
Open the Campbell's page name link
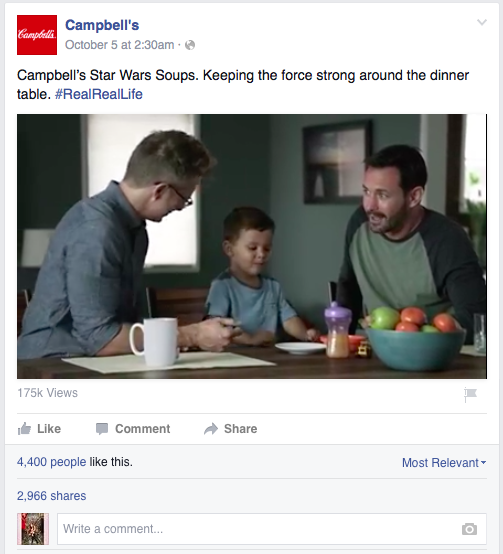102,25
